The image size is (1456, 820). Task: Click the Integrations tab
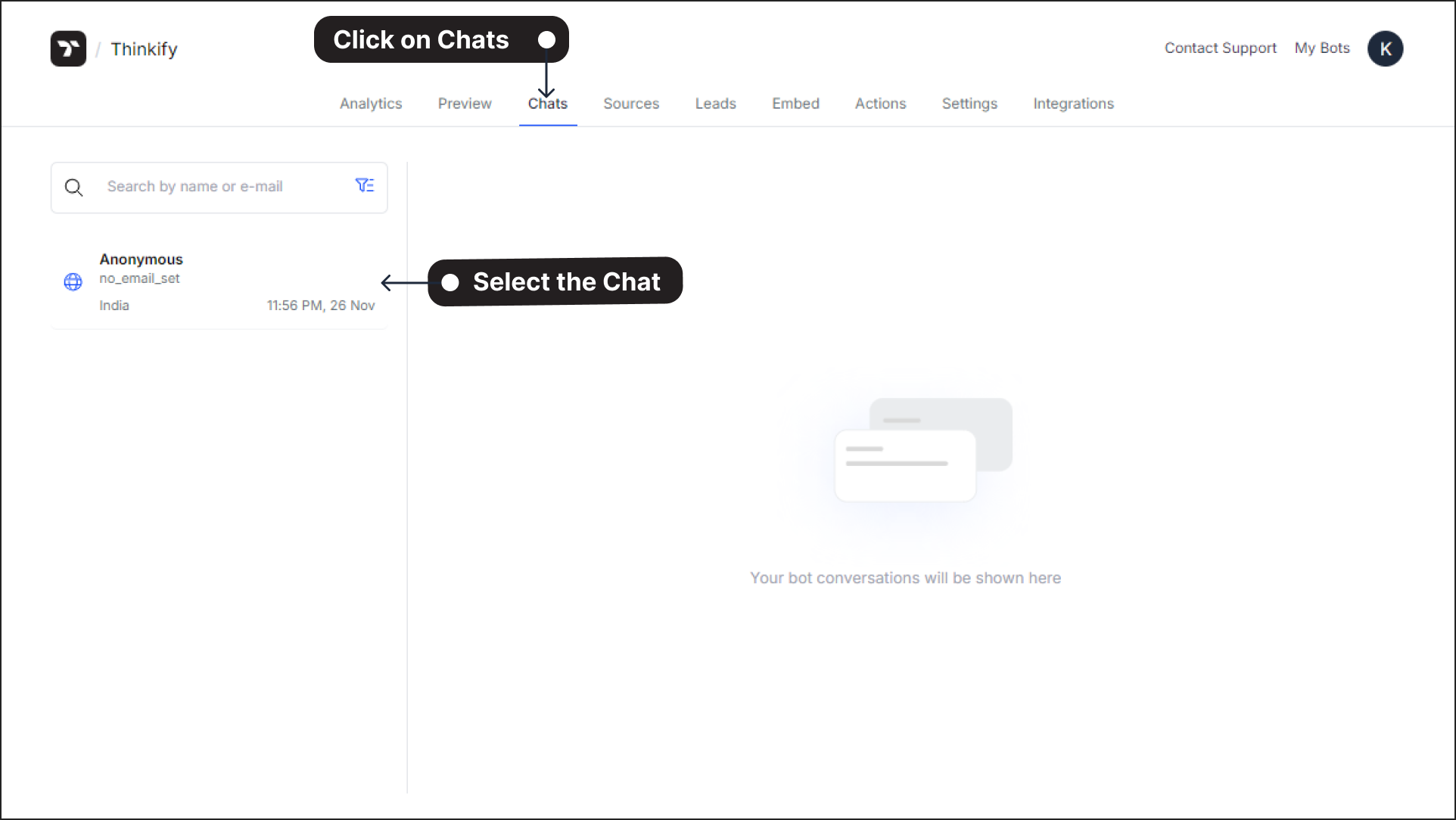pyautogui.click(x=1074, y=103)
